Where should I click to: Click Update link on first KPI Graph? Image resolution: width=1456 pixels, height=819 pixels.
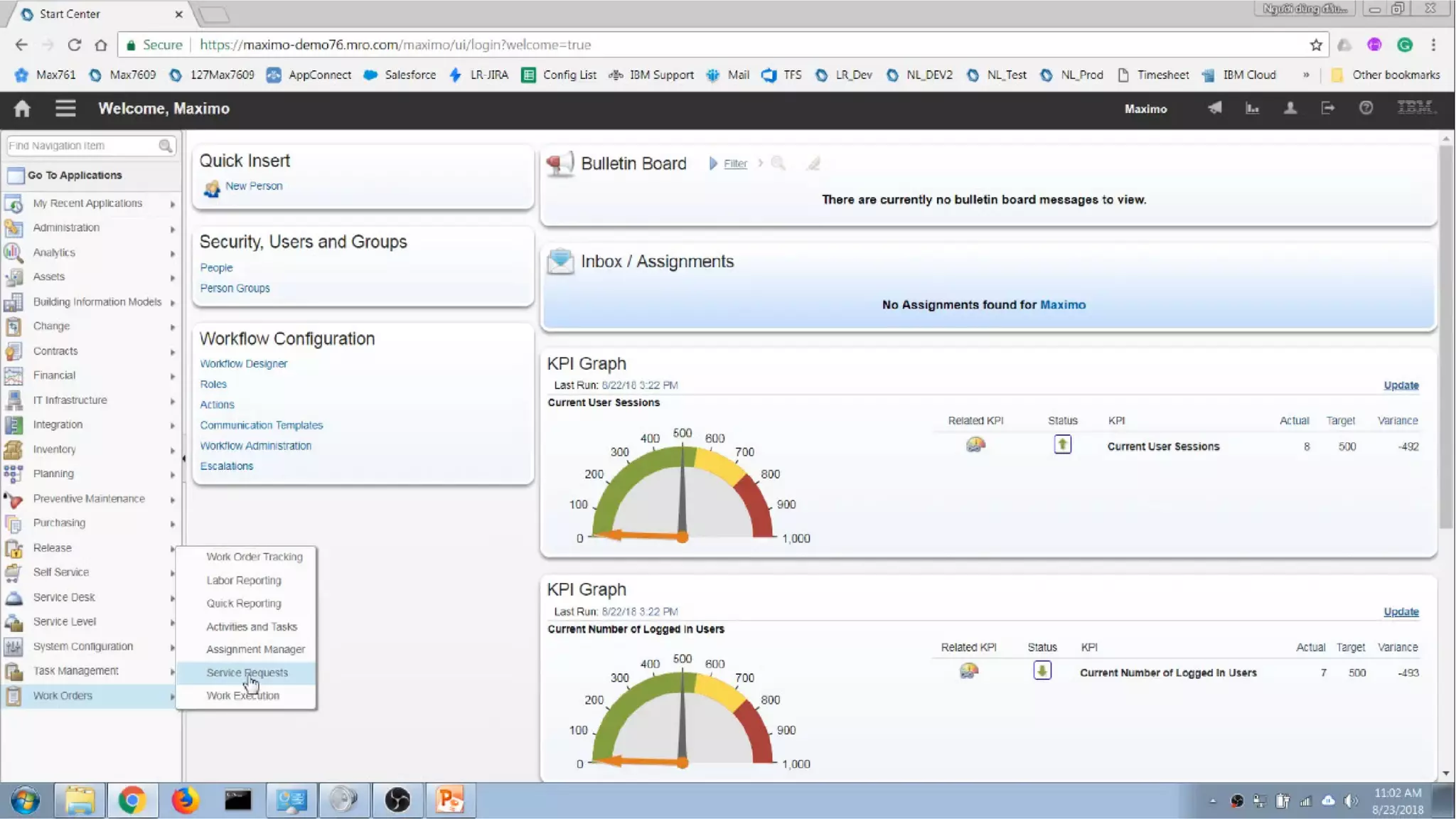coord(1401,385)
